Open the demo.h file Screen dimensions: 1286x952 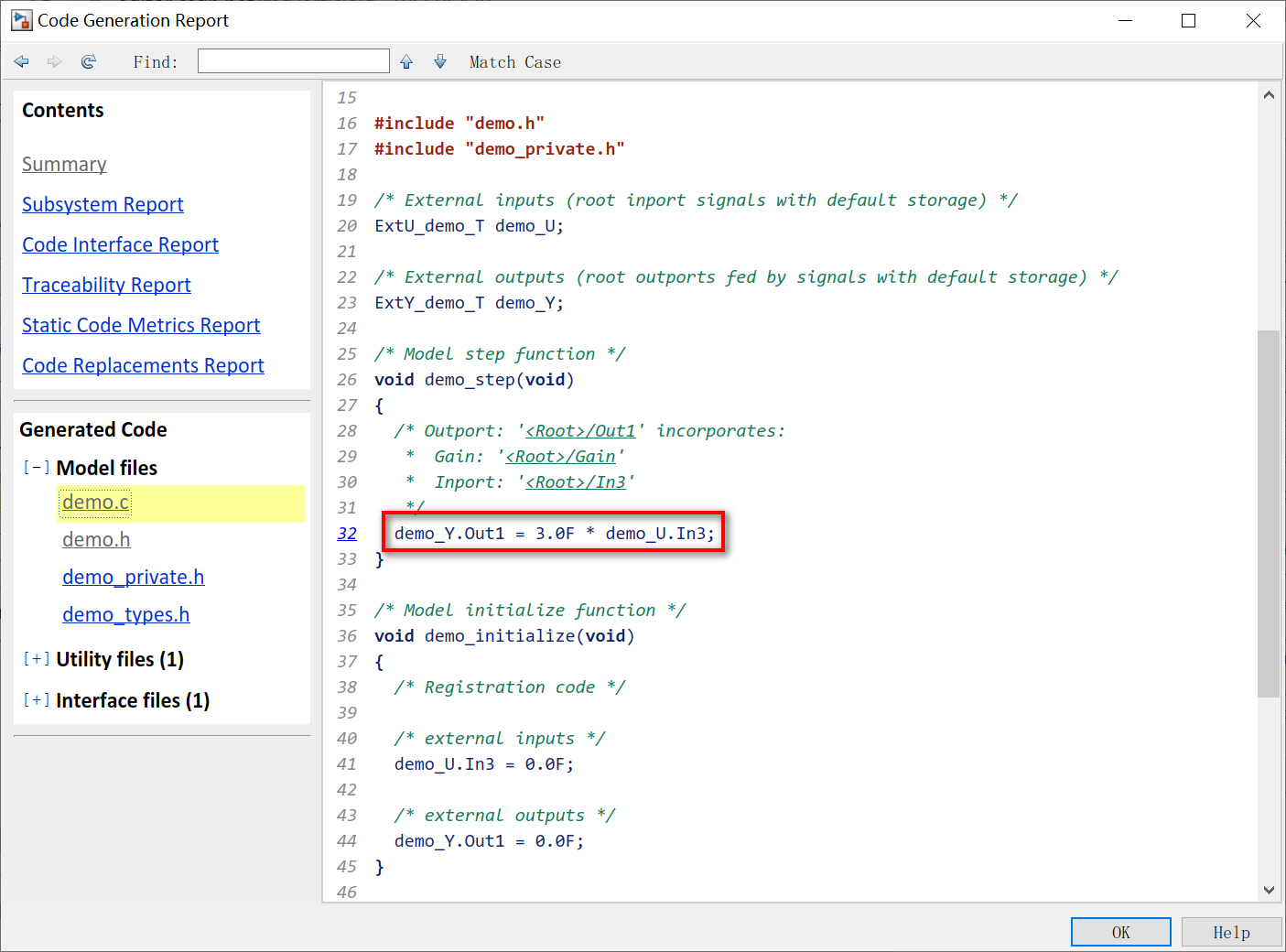96,540
